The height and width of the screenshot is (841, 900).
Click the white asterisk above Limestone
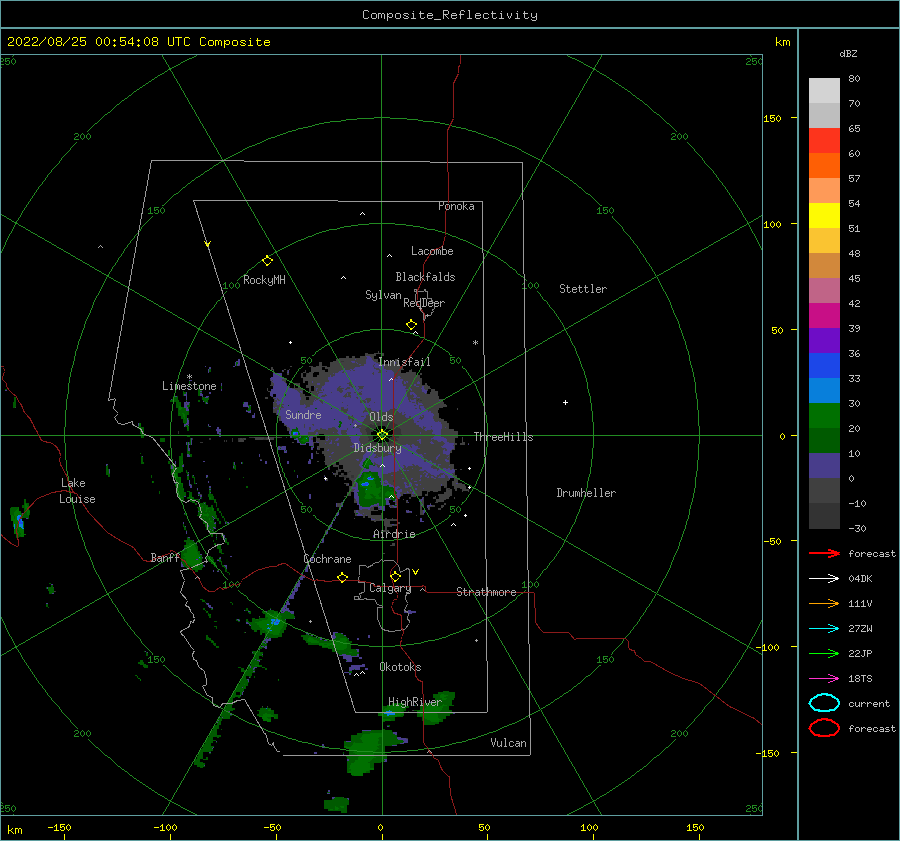(x=189, y=377)
